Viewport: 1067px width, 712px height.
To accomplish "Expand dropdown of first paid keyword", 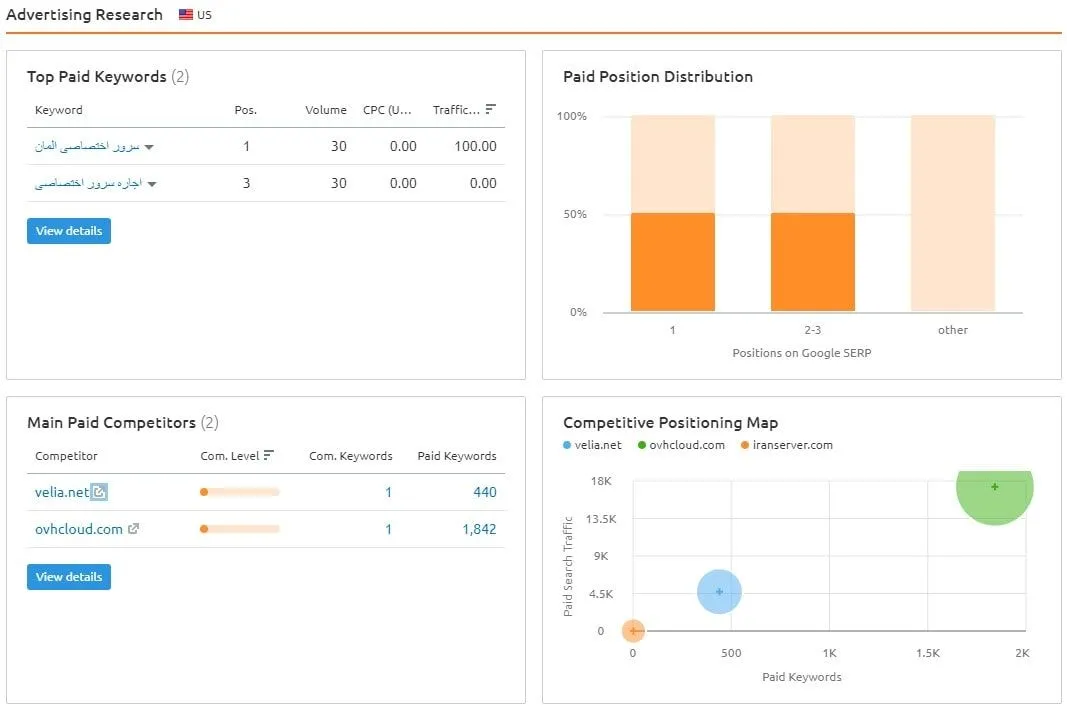I will [149, 147].
